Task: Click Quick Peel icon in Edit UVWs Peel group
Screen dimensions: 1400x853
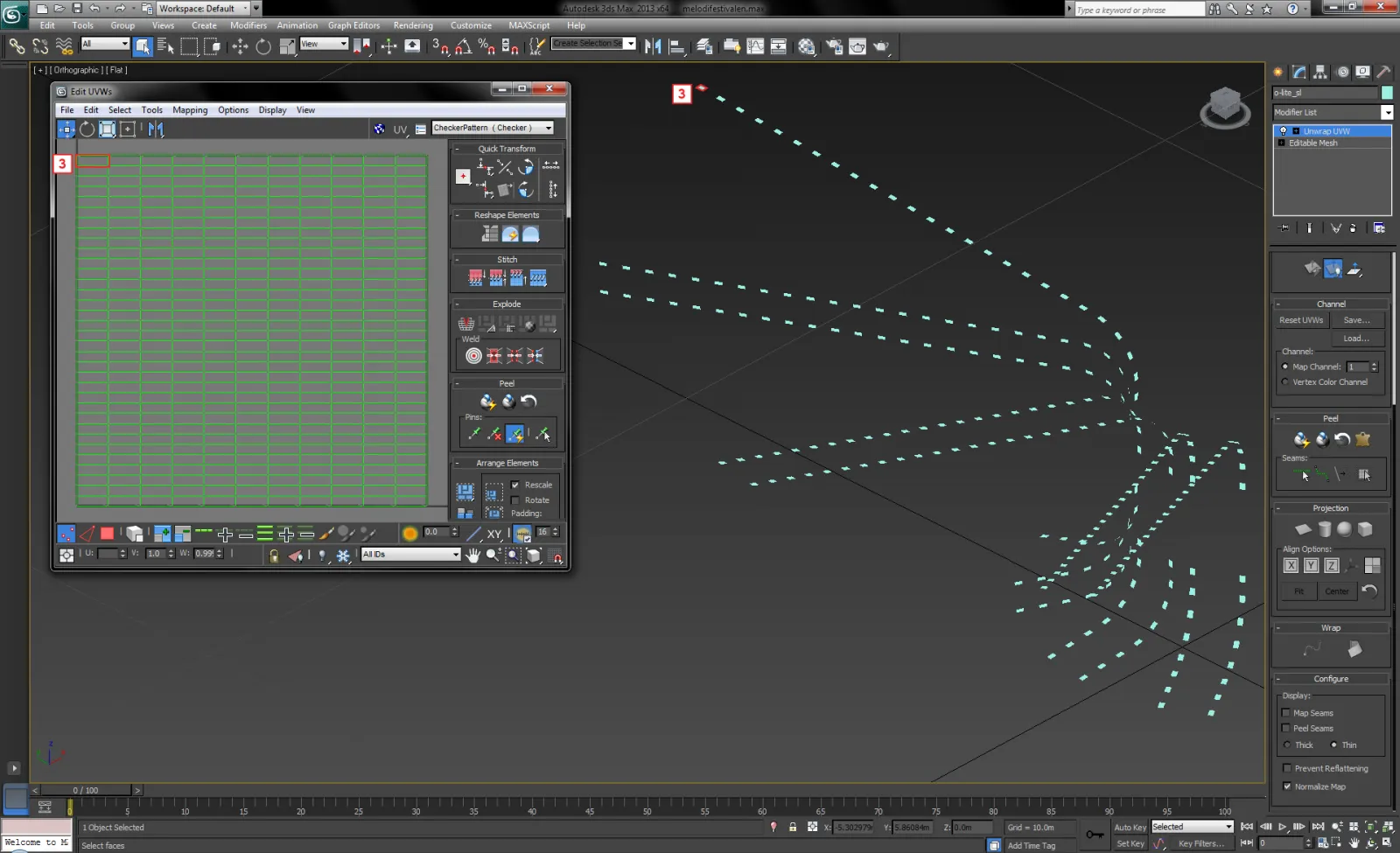Action: pyautogui.click(x=487, y=402)
